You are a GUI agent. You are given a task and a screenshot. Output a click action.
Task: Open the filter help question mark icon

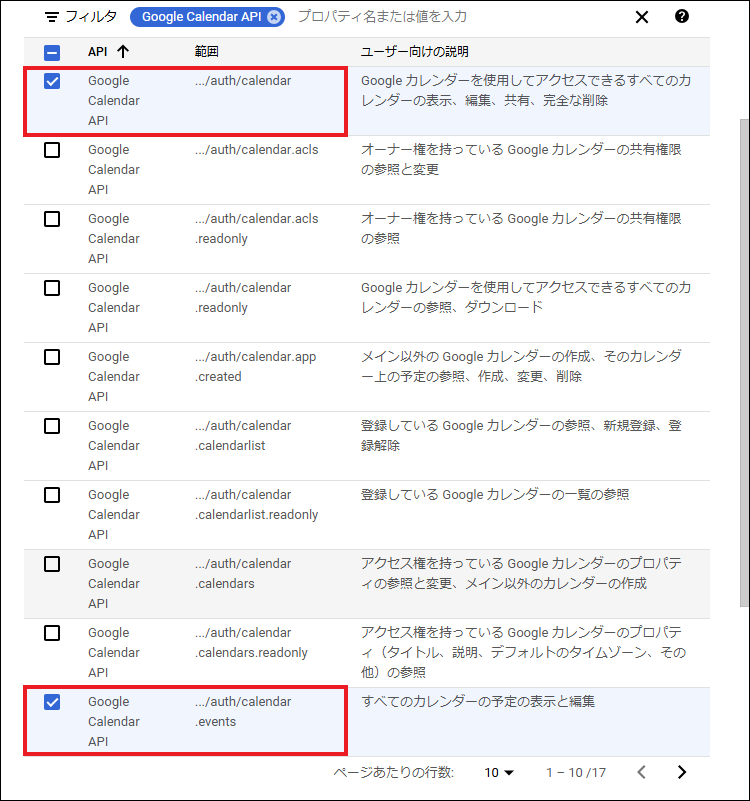(682, 16)
